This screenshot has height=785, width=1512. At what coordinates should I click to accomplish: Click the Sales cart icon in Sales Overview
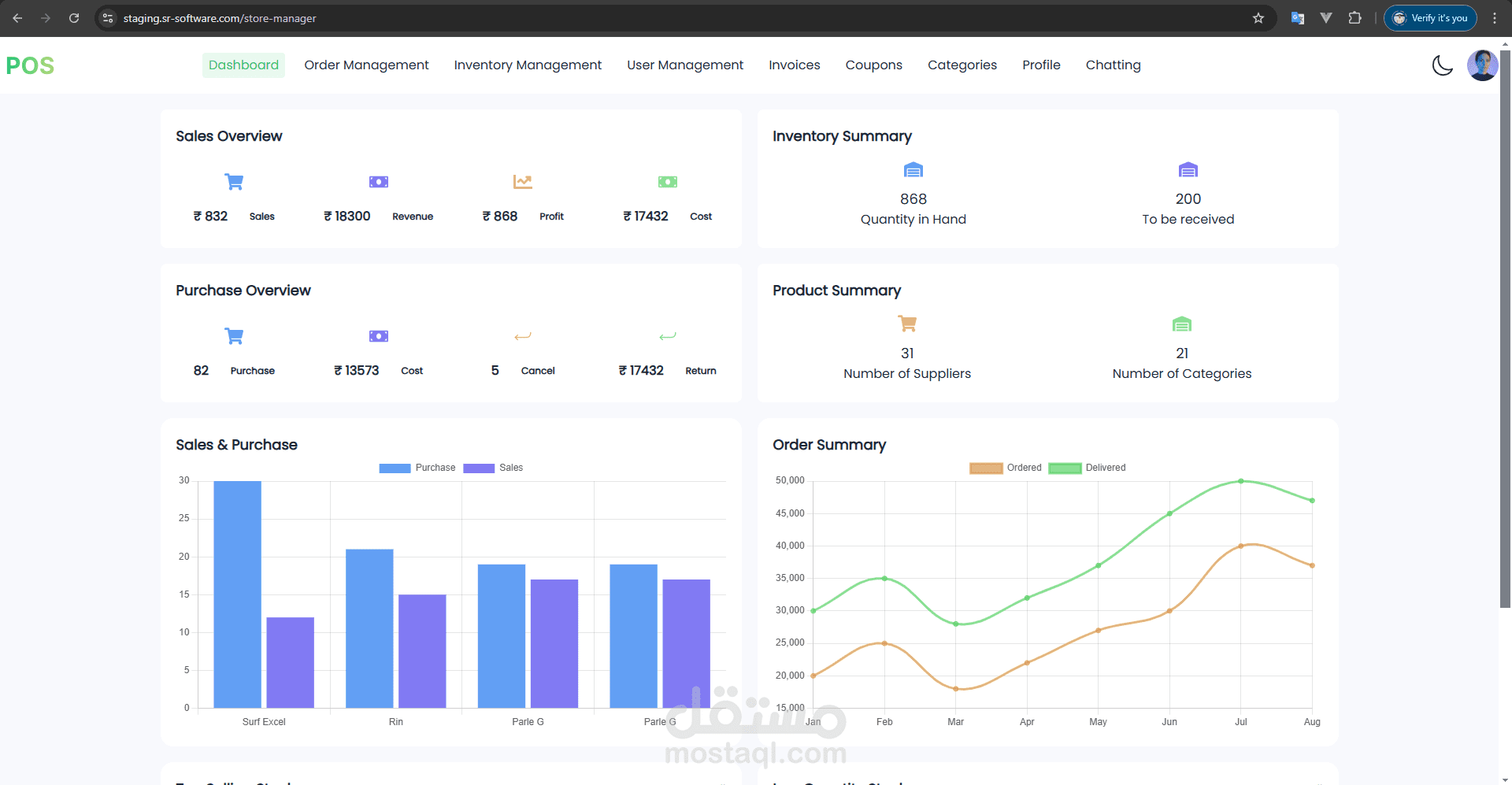(234, 182)
